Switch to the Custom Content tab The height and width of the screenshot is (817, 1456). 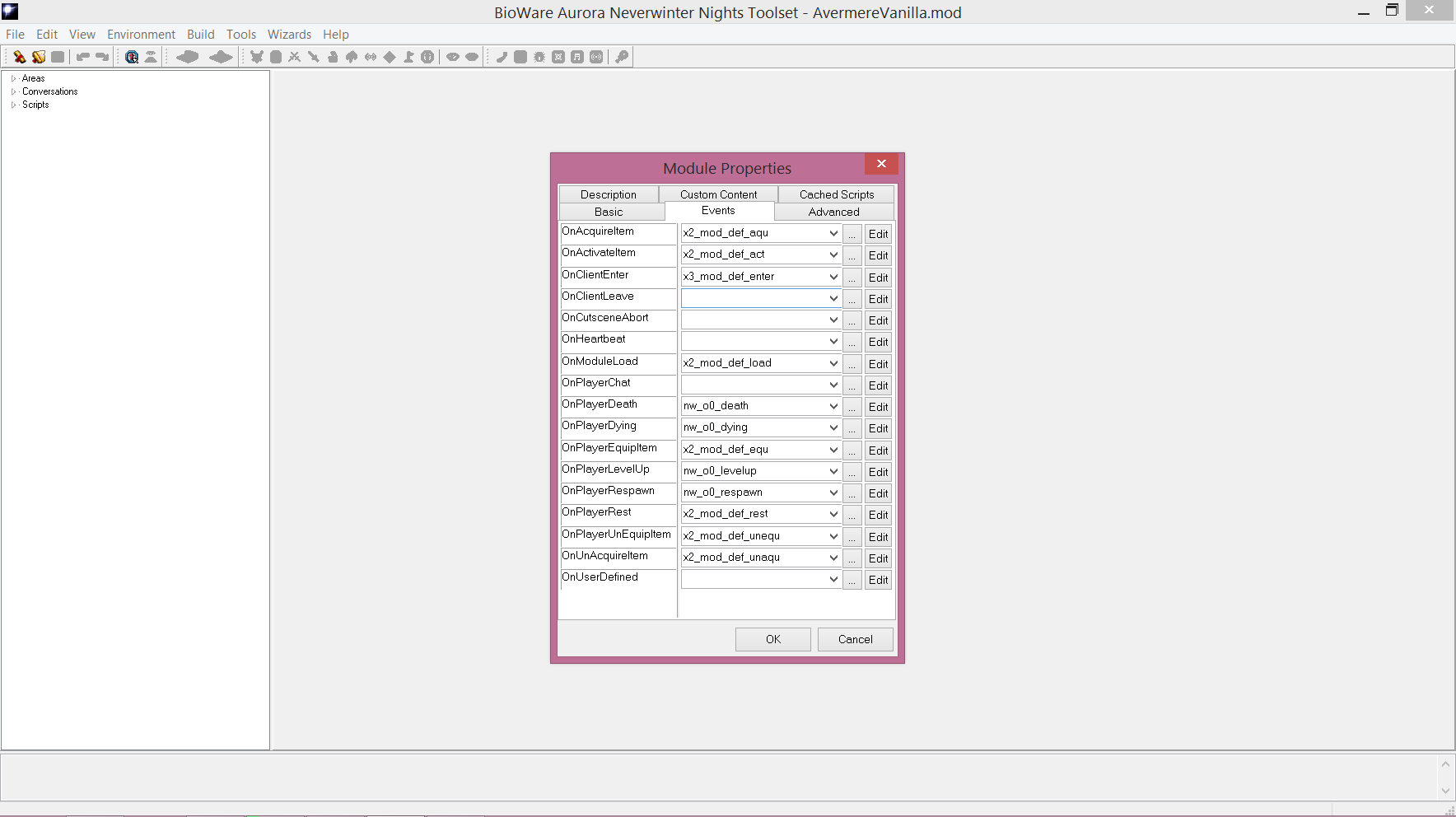click(x=719, y=194)
